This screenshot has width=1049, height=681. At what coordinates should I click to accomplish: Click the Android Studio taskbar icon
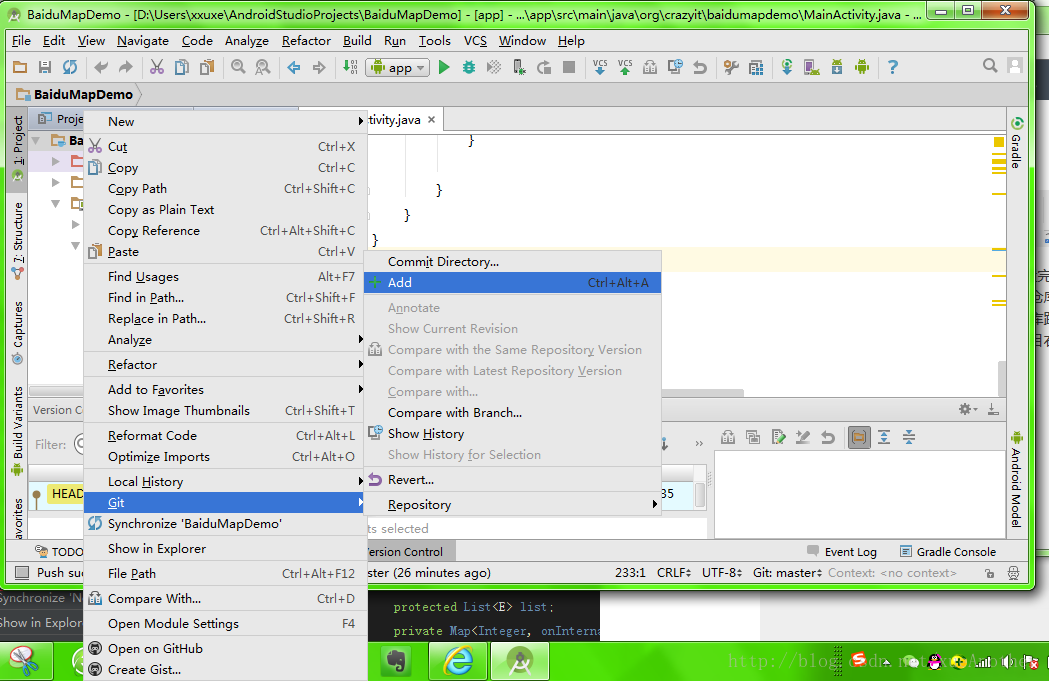[520, 662]
